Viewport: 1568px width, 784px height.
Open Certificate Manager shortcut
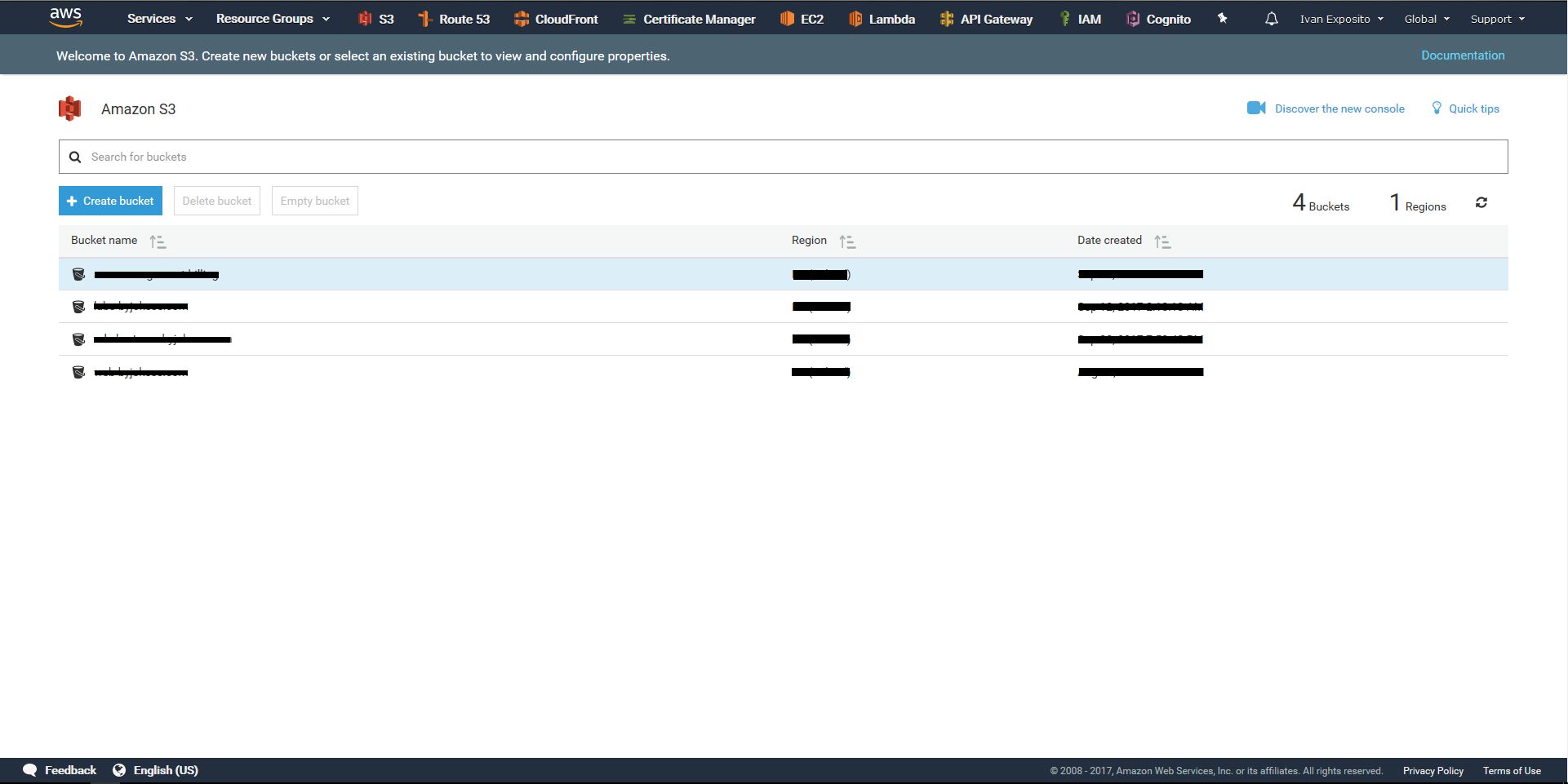tap(689, 19)
